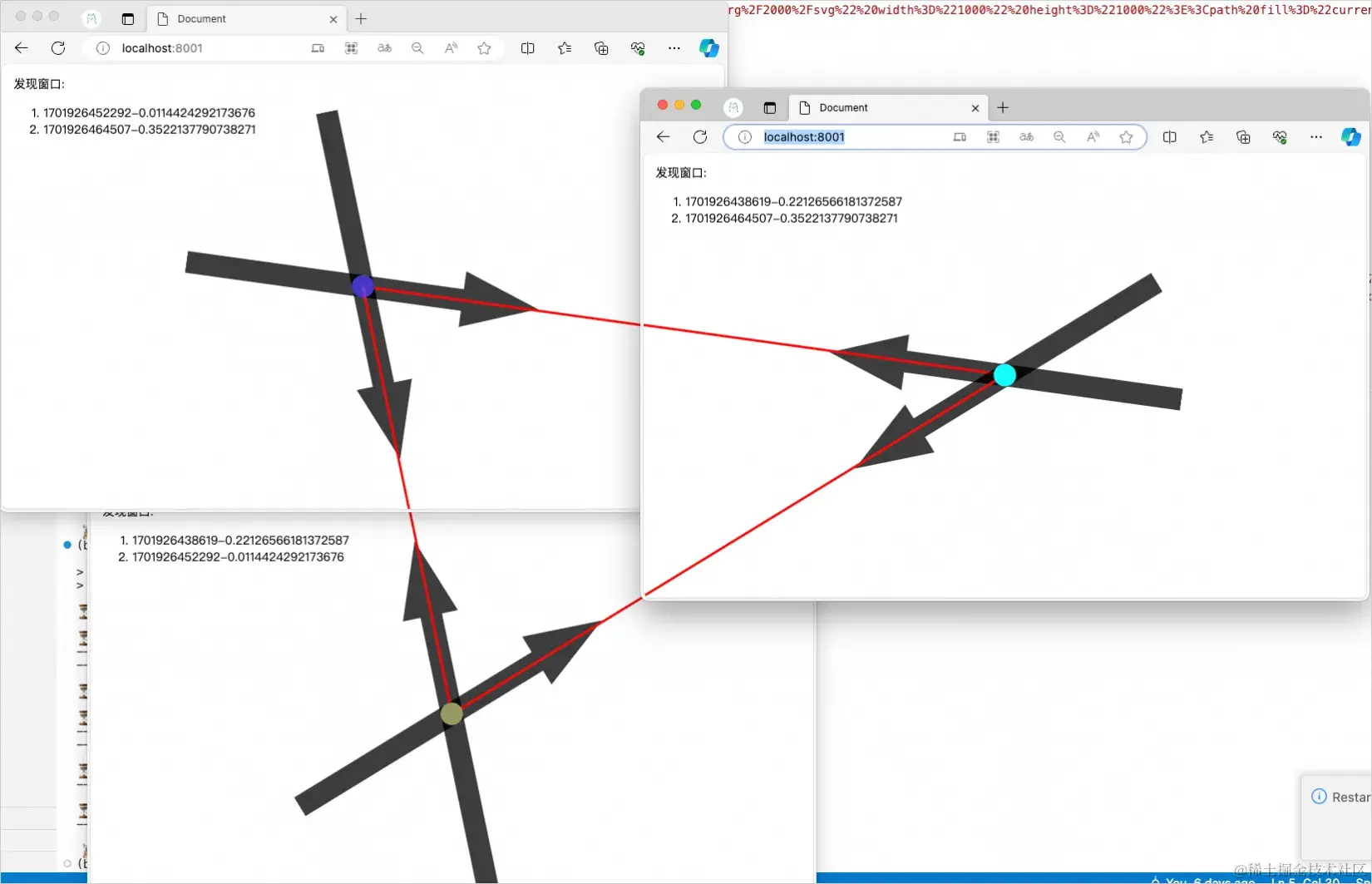Image resolution: width=1372 pixels, height=884 pixels.
Task: Launch Copilot in front right window
Action: coord(1350,137)
